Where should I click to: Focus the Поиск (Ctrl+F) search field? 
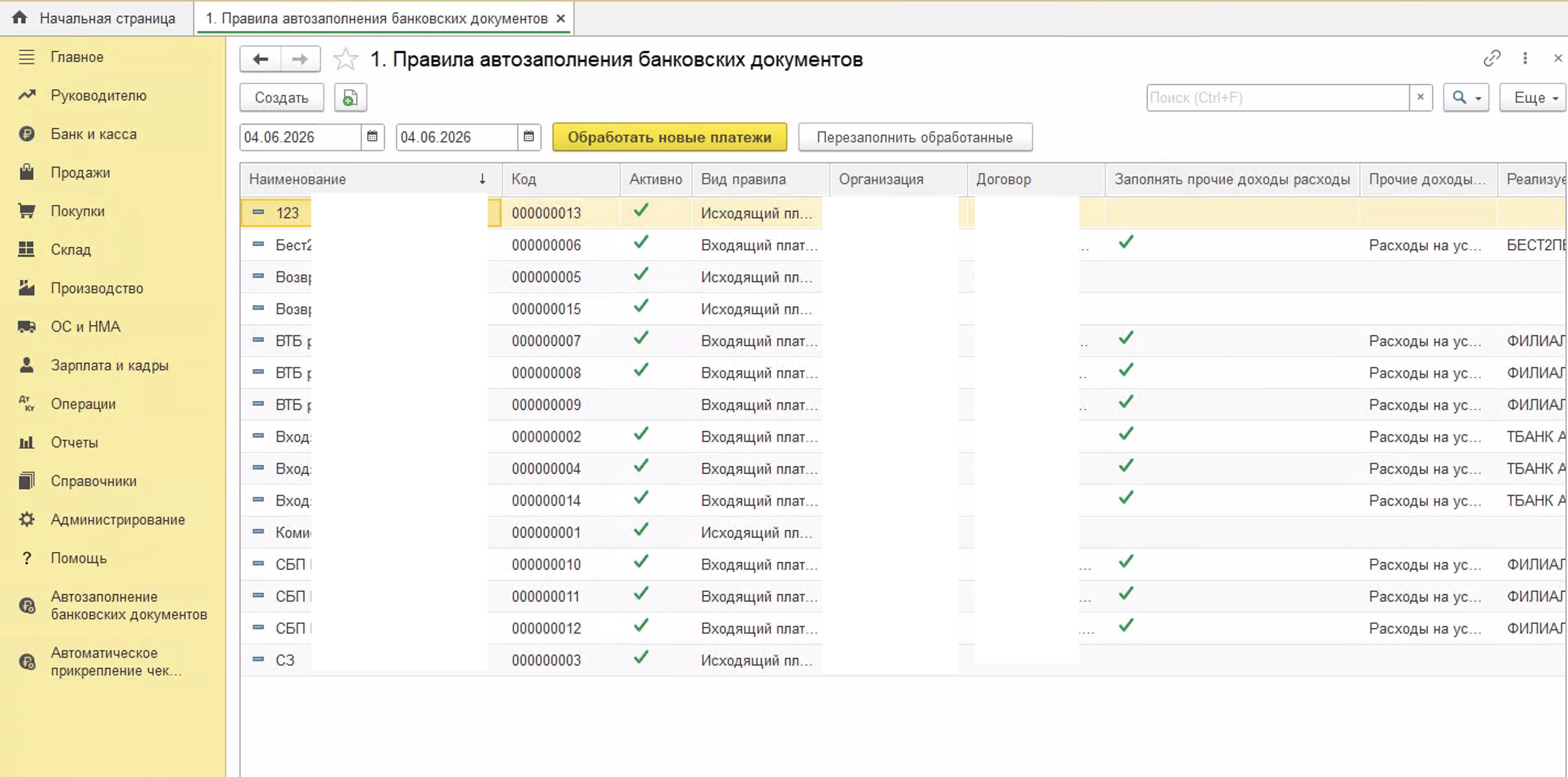click(1277, 98)
